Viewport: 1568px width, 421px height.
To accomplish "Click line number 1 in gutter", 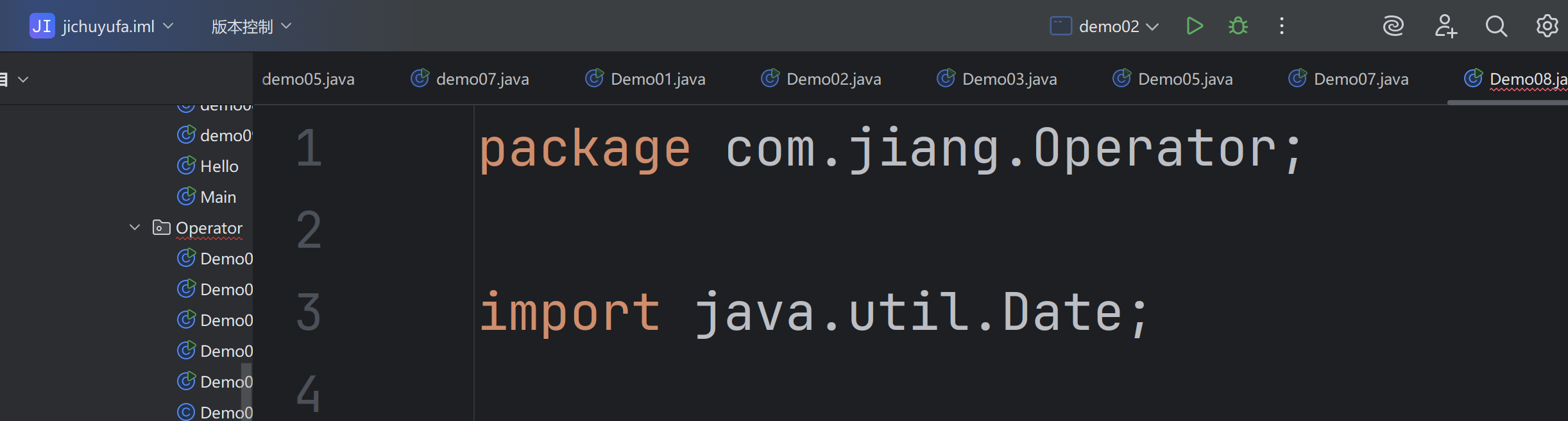I will pyautogui.click(x=309, y=148).
